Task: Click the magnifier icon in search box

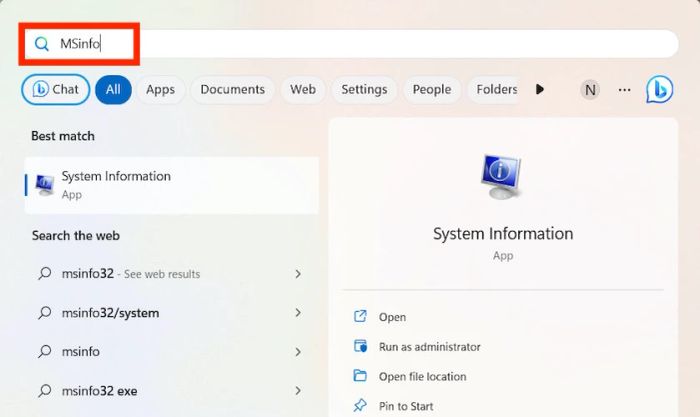Action: [42, 44]
